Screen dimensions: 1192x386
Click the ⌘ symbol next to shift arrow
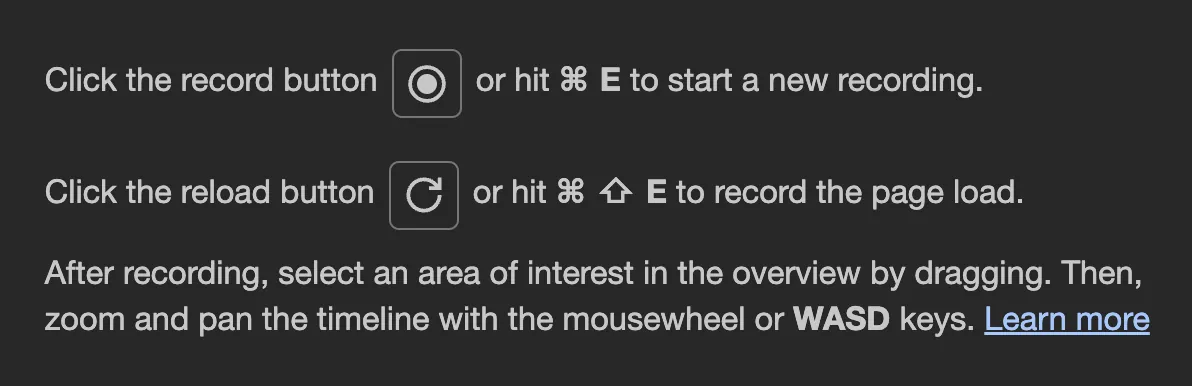pyautogui.click(x=570, y=191)
